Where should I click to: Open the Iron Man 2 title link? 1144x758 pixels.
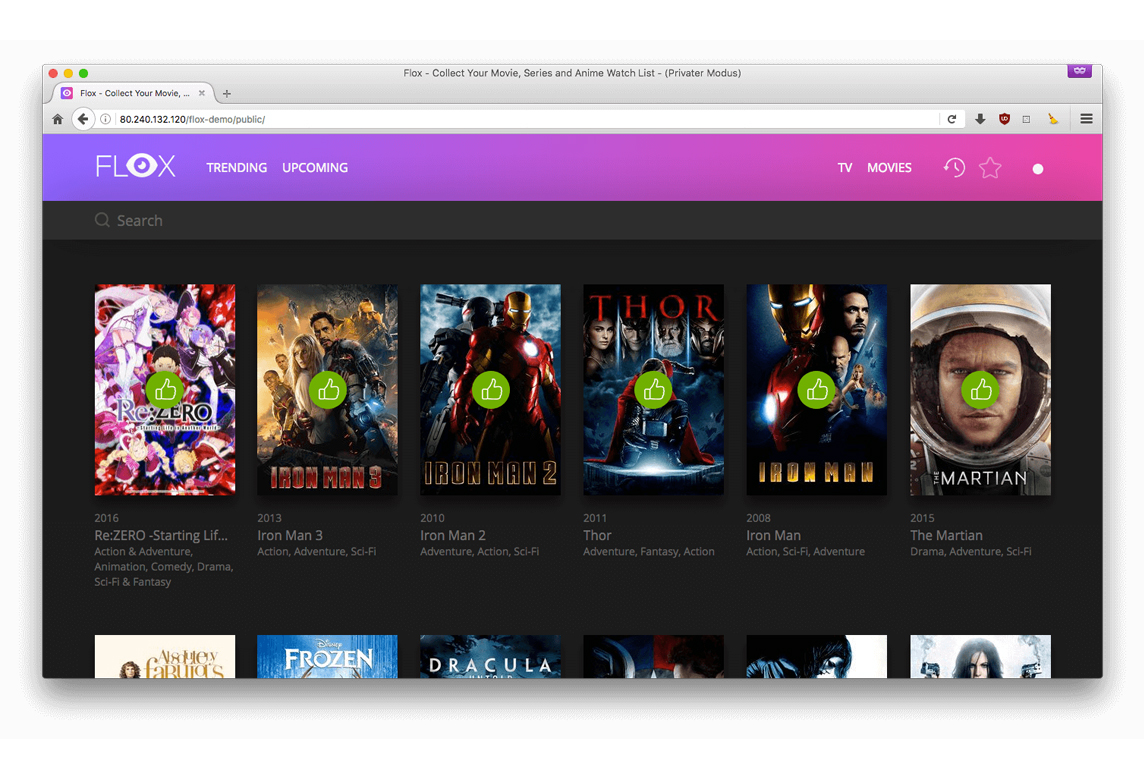[x=453, y=535]
